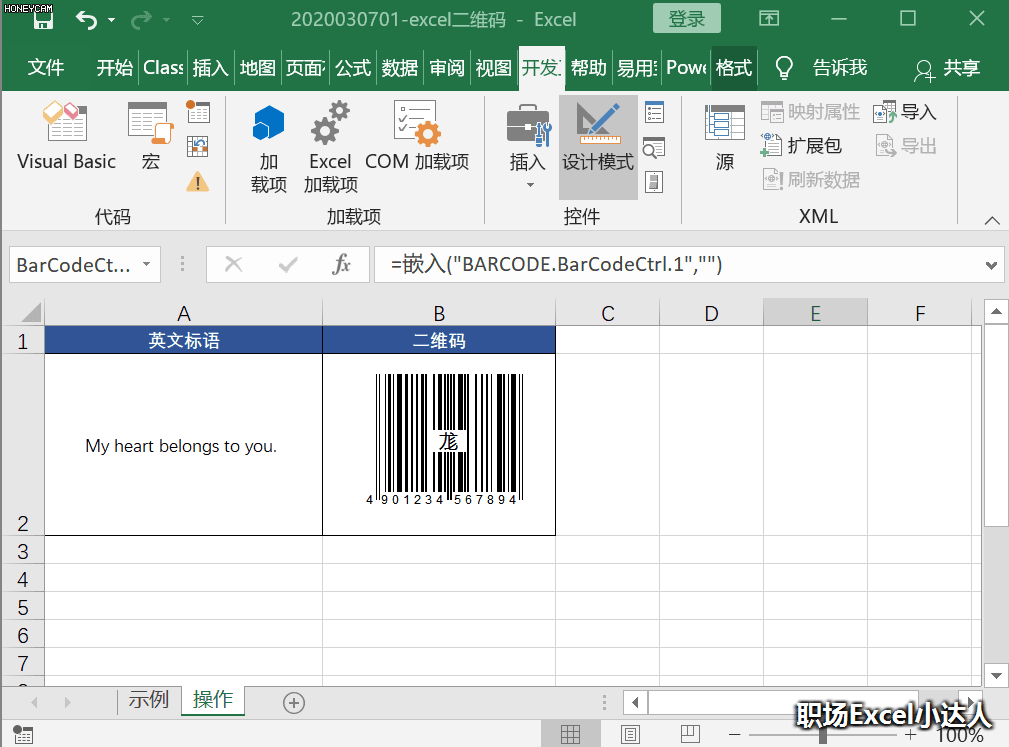Open Ribbon Display Options icon
Screen dimensions: 1009x747
769,19
